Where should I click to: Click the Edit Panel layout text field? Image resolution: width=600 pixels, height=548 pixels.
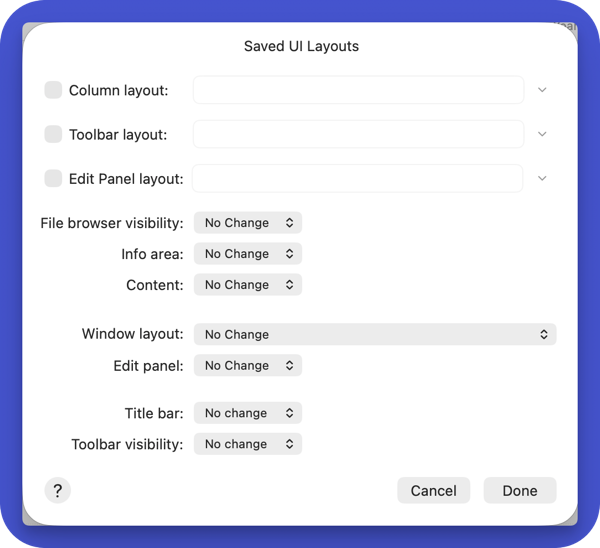tap(357, 178)
